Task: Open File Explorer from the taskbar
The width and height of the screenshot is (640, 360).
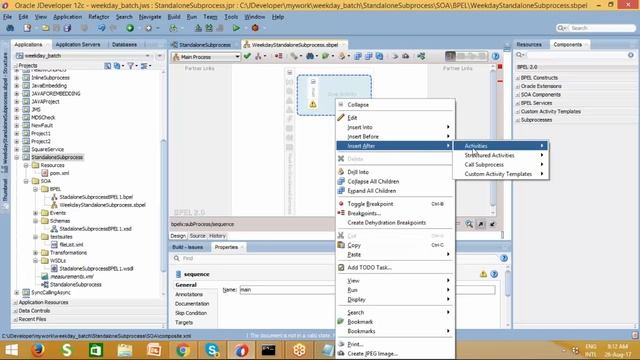Action: coord(124,350)
